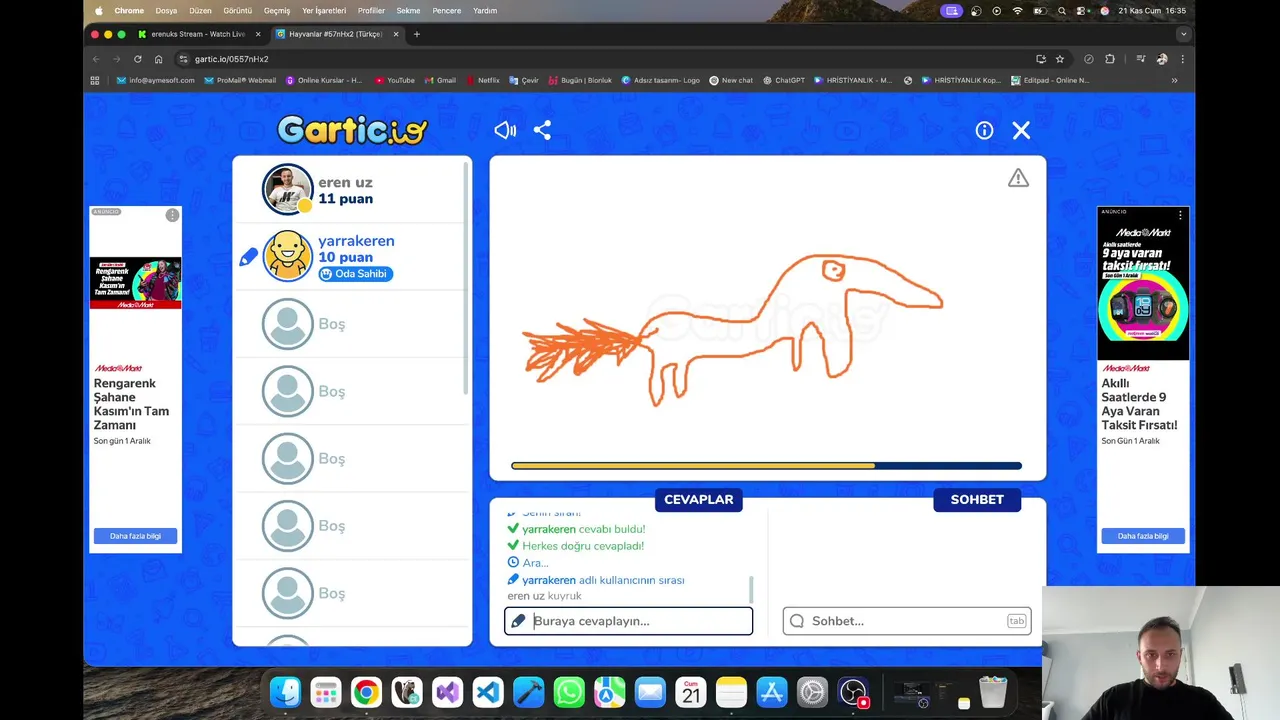Screen dimensions: 1280x720
Task: Click eren uz kuyruk answer line
Action: (x=544, y=596)
